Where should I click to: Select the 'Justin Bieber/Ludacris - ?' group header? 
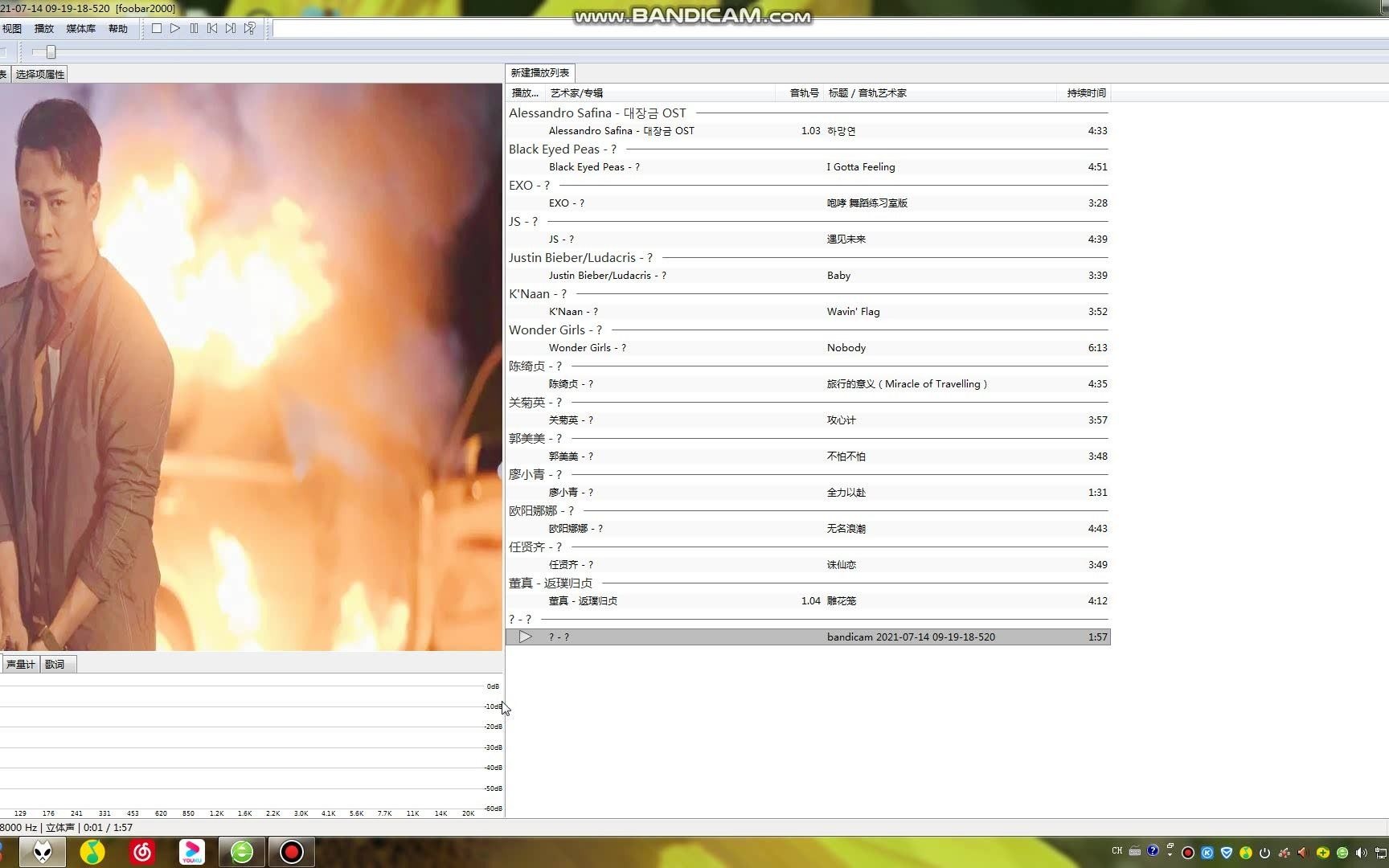(x=808, y=257)
